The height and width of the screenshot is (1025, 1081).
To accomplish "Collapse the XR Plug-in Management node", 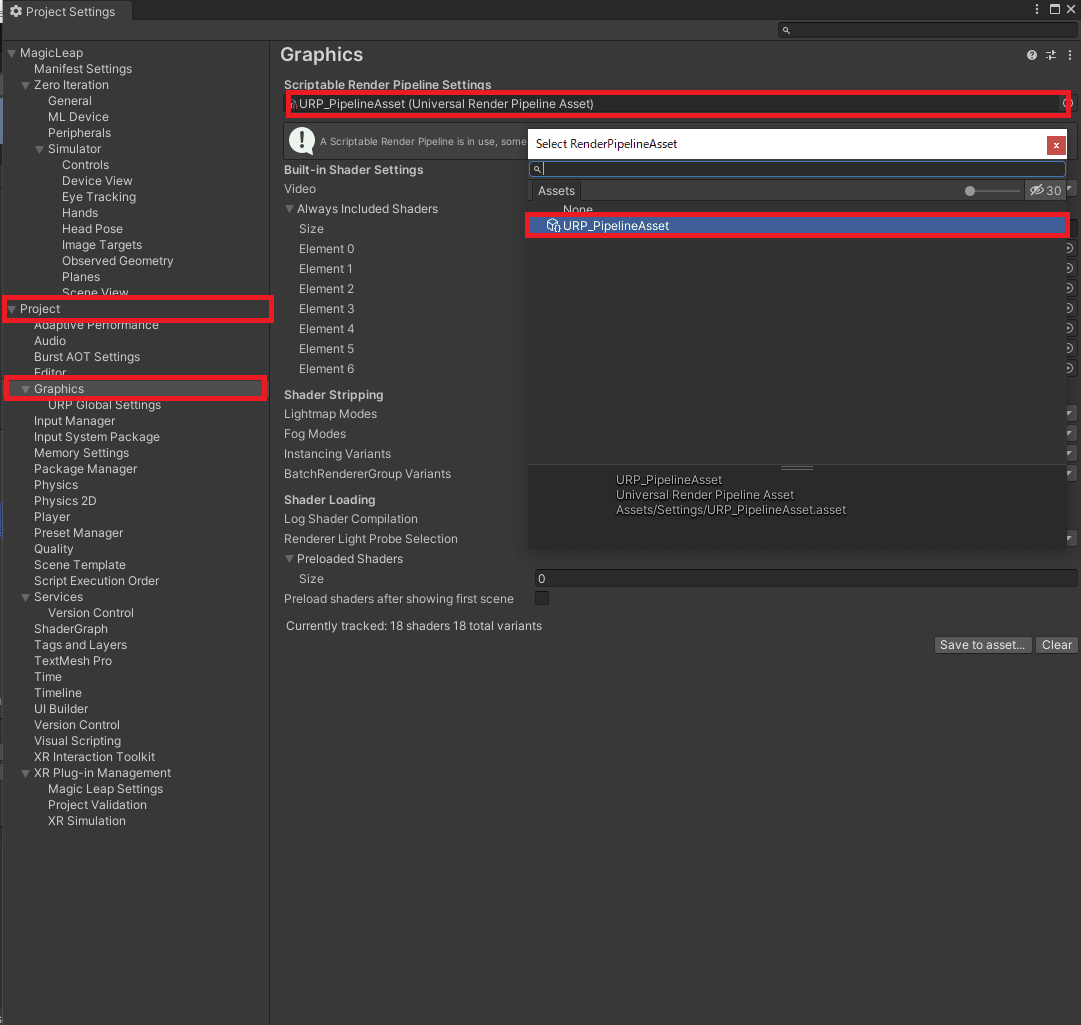I will [26, 773].
